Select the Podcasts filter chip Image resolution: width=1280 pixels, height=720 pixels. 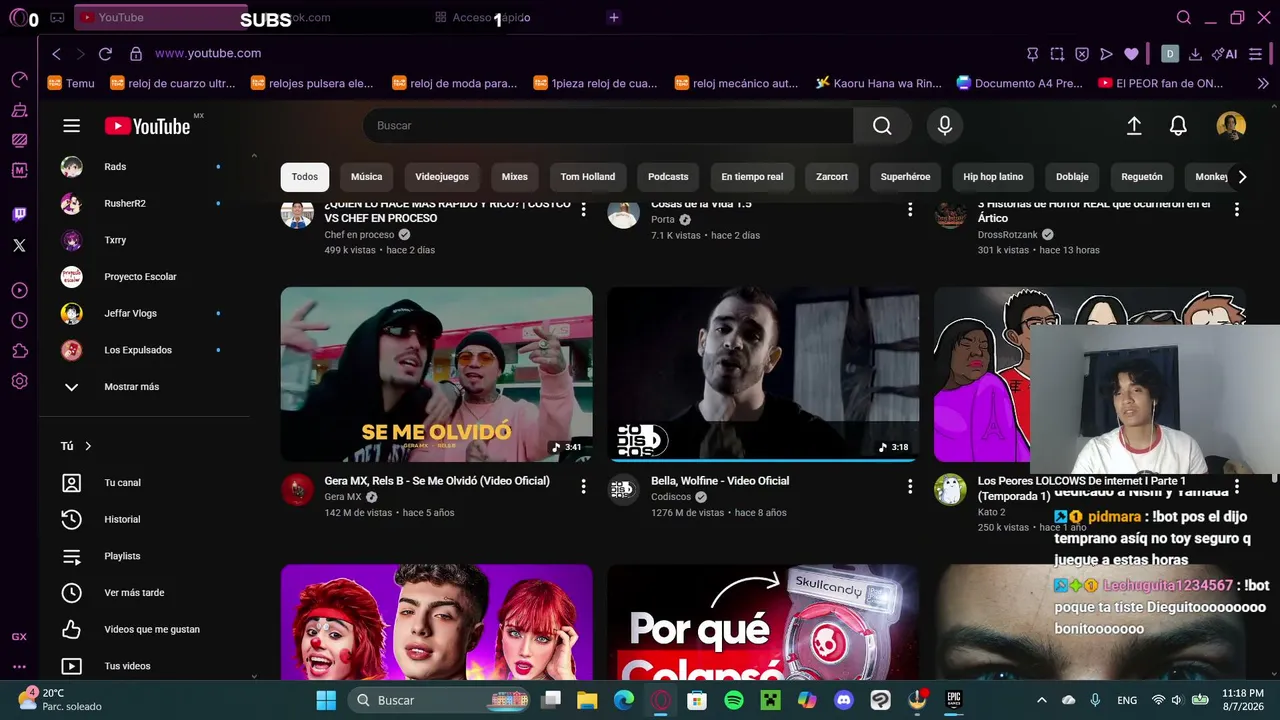(x=668, y=177)
